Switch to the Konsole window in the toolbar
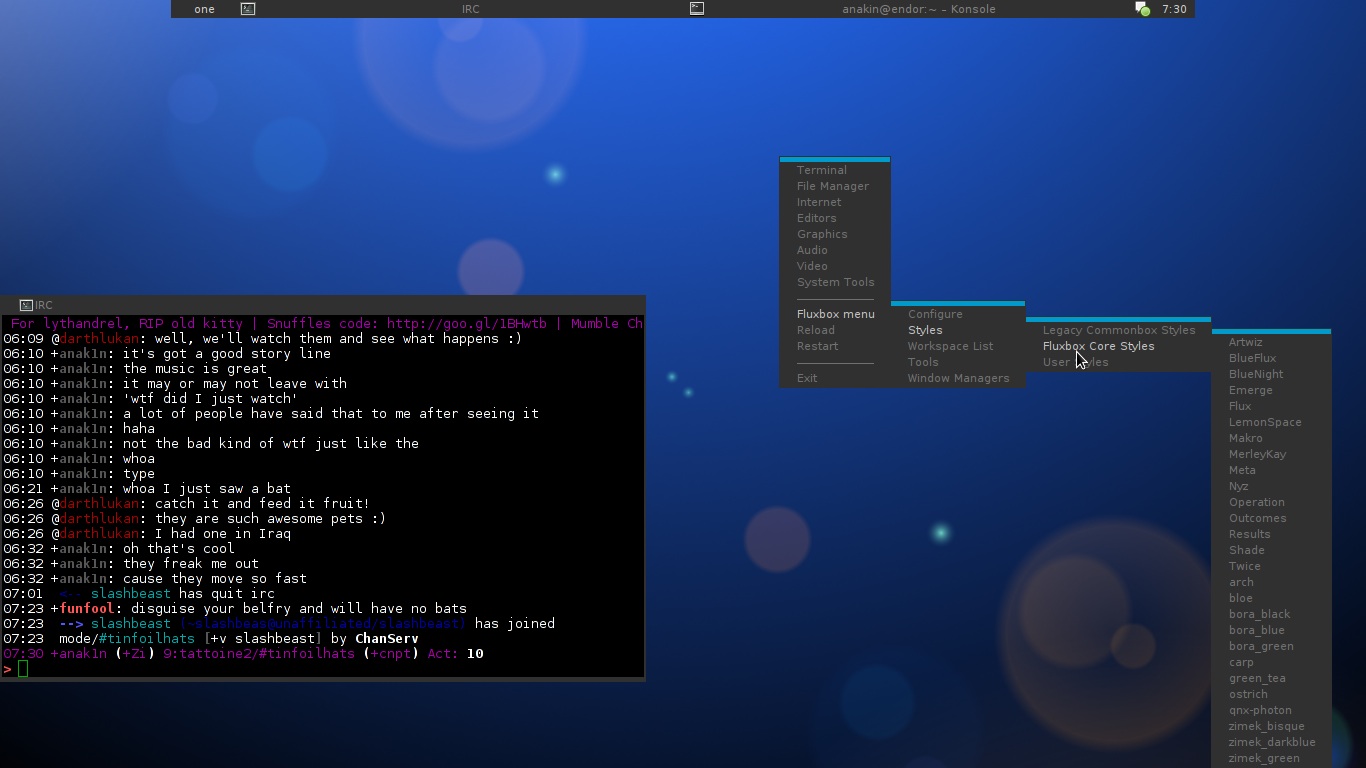The height and width of the screenshot is (768, 1366). pos(918,9)
